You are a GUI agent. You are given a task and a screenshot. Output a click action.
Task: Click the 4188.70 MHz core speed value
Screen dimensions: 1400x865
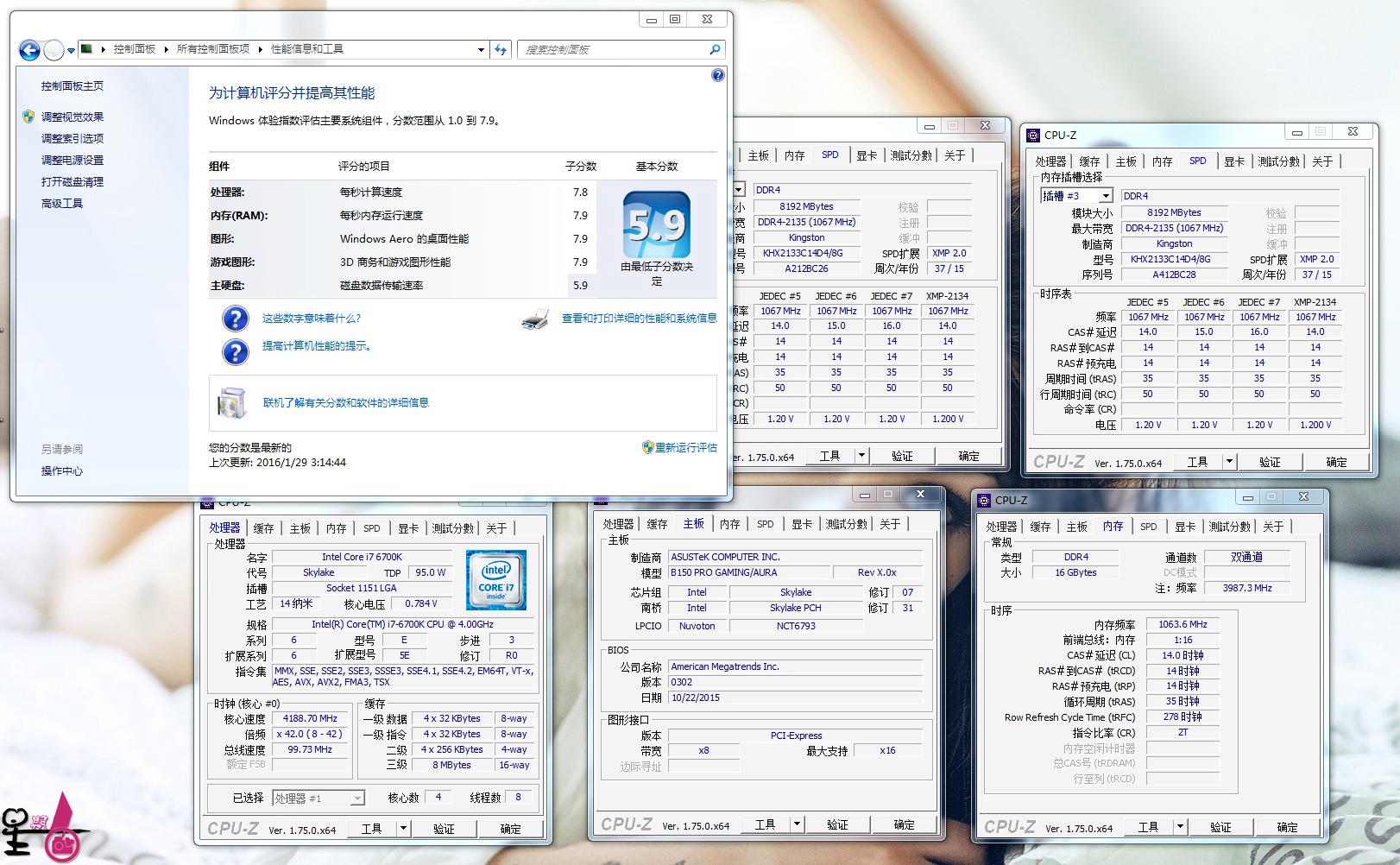[310, 718]
